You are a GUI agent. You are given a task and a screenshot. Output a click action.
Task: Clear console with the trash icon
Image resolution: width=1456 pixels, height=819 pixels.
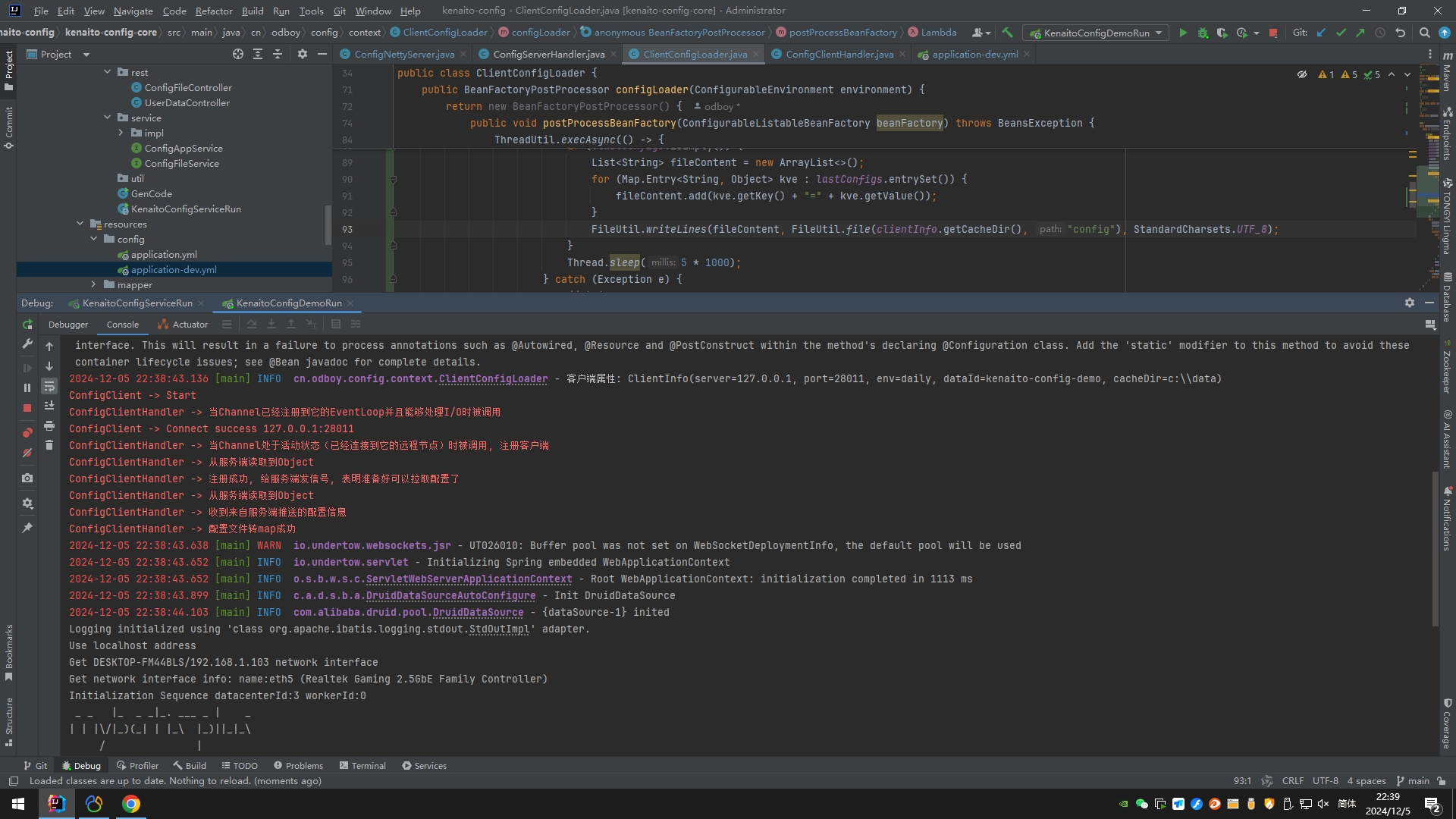49,445
